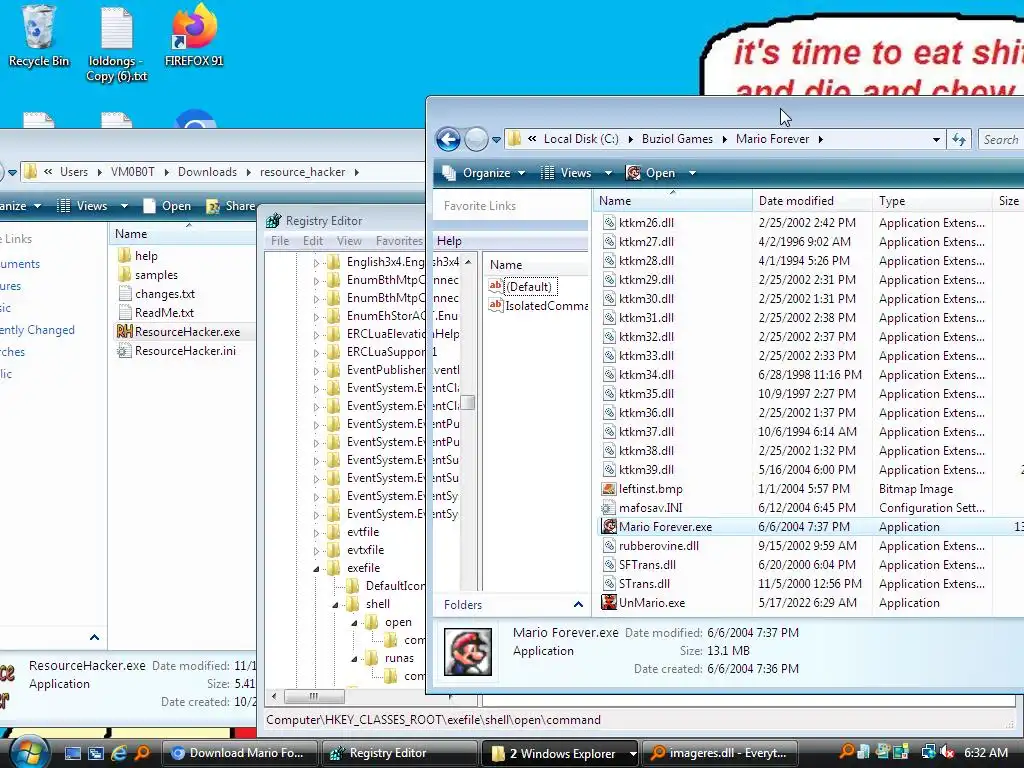Open the View menu in Registry Editor
The image size is (1024, 768).
tap(349, 241)
